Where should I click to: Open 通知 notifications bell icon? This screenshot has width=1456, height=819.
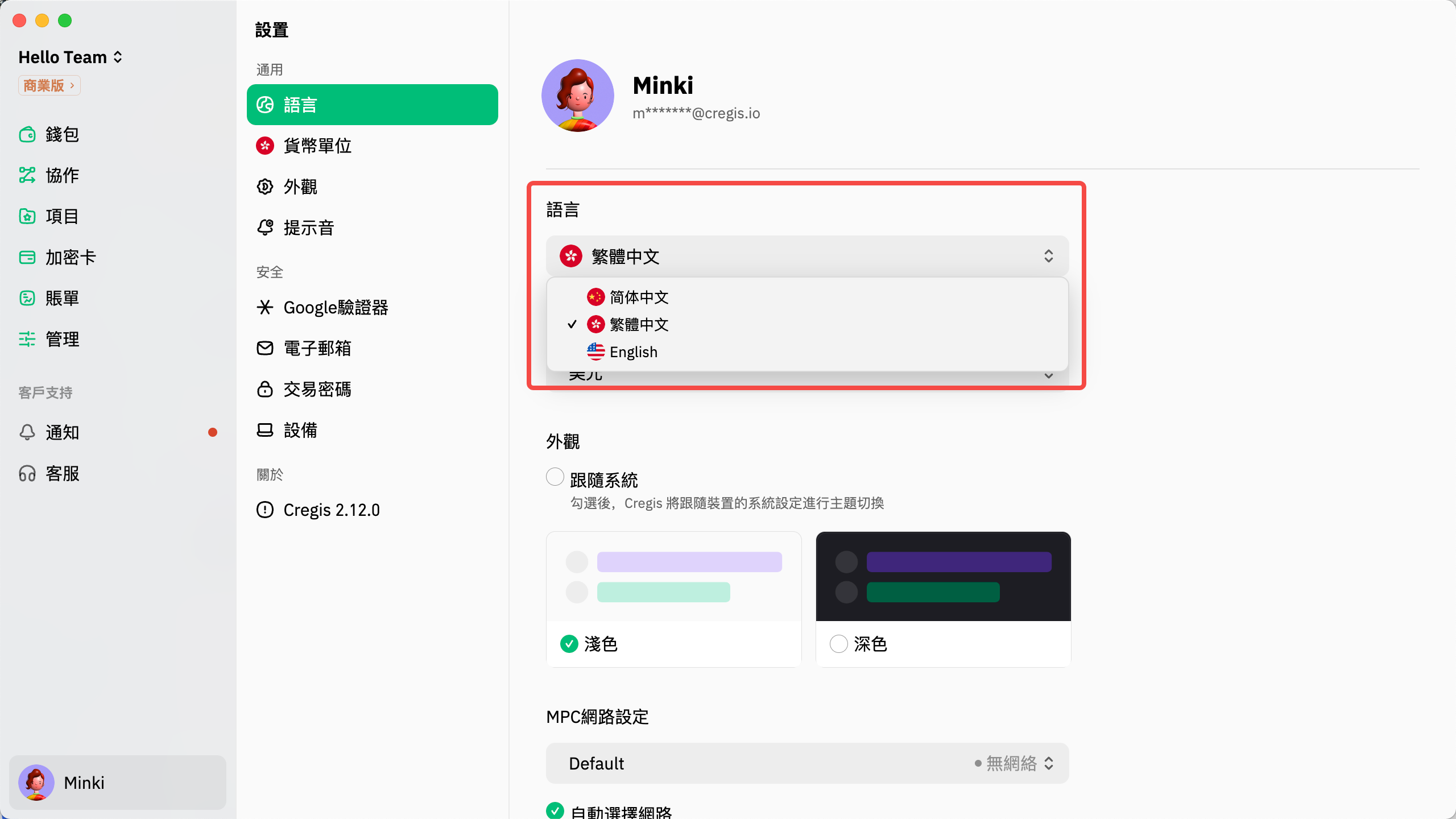27,432
